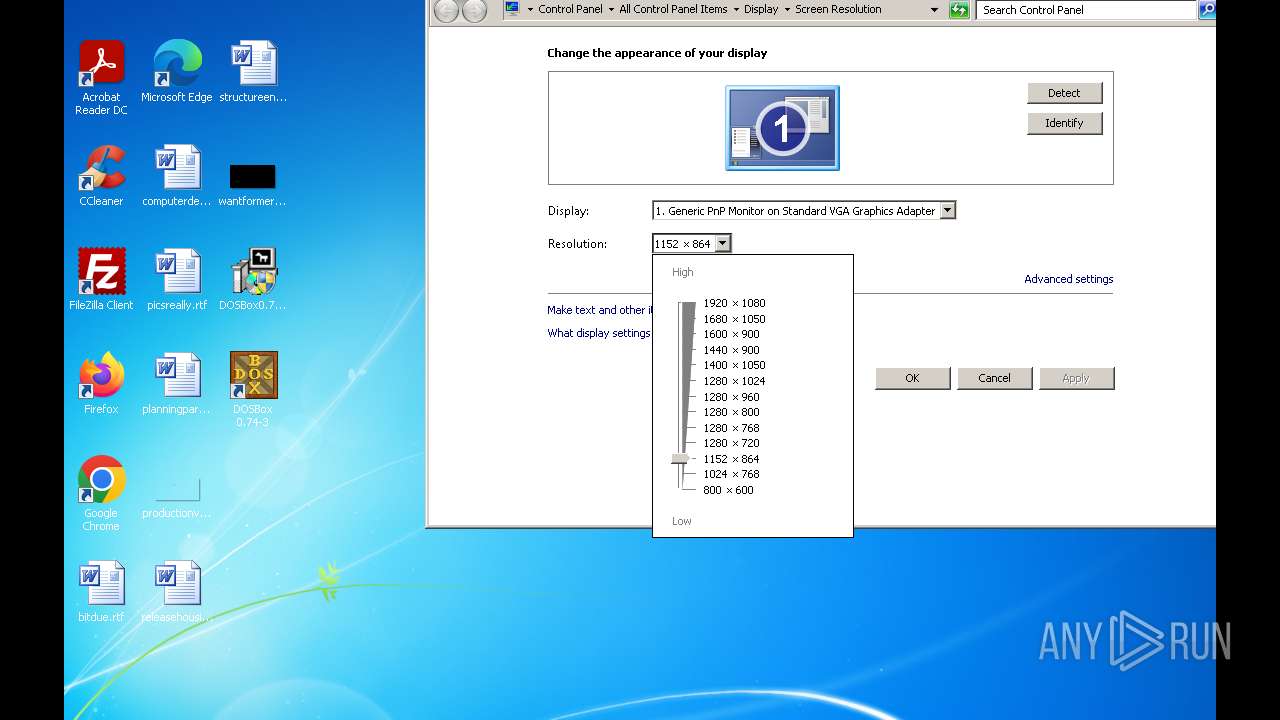
Task: Open the DOSBox0.7 installer icon
Action: tap(253, 279)
